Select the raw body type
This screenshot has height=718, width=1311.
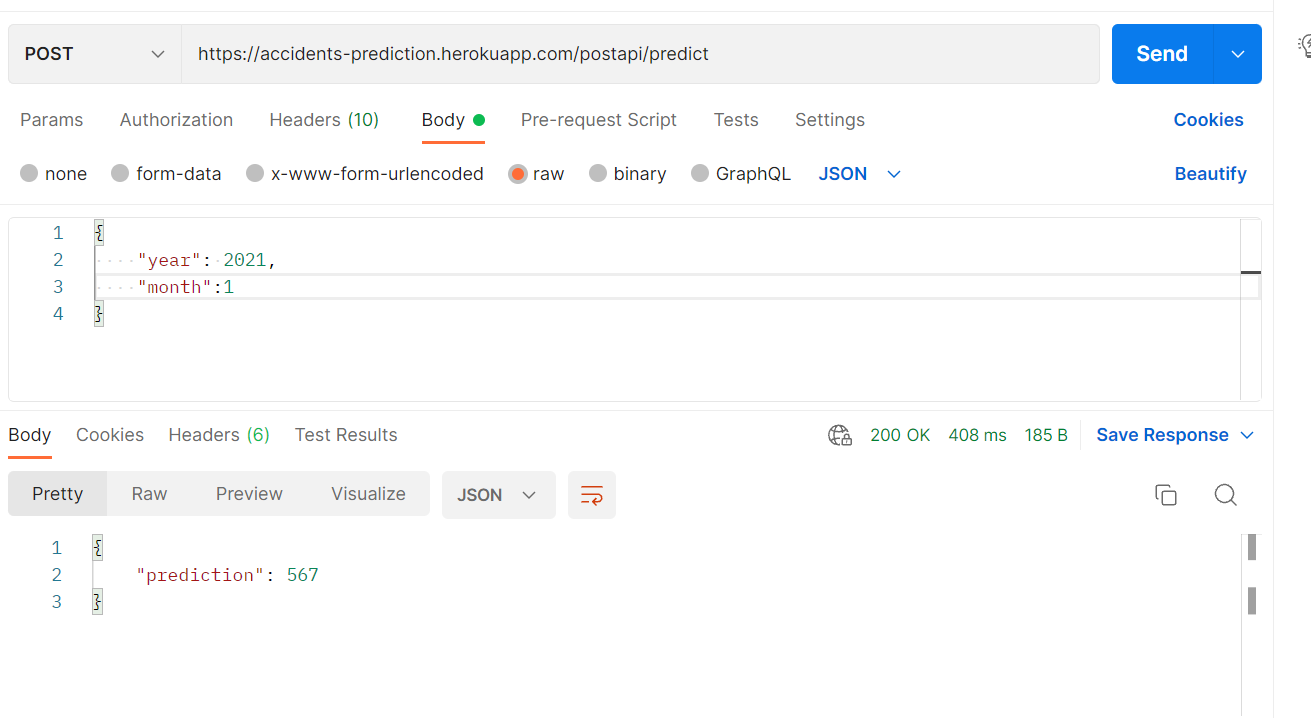[536, 174]
